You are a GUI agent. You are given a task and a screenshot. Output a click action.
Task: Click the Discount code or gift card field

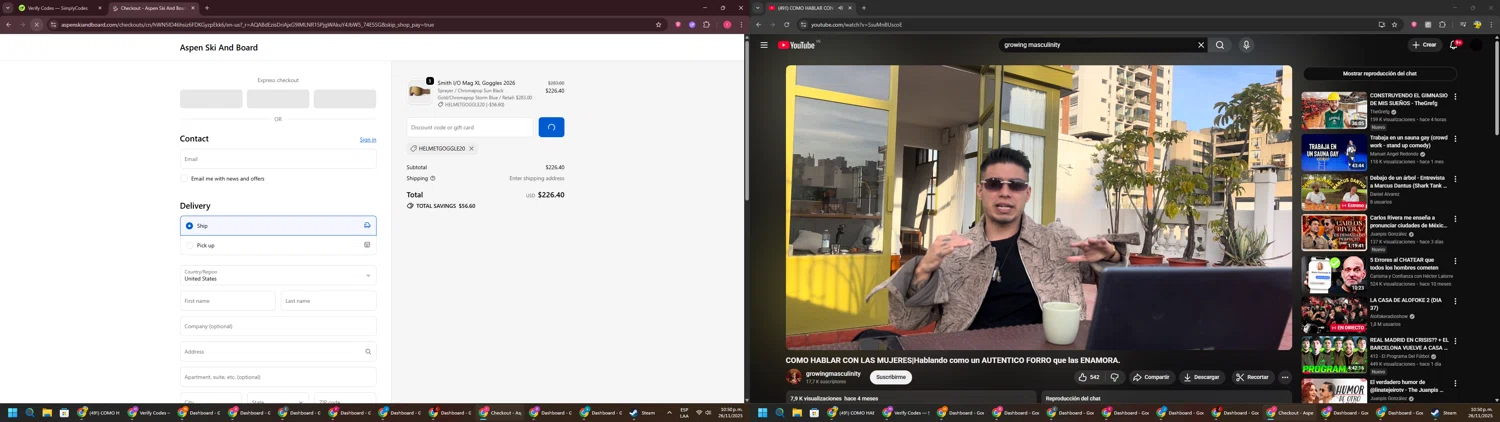click(470, 127)
